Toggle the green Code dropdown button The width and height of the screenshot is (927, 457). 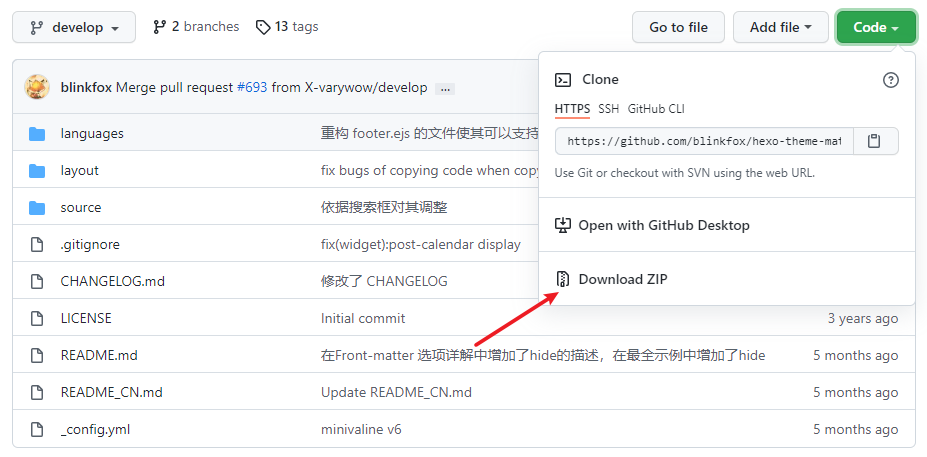[x=876, y=27]
